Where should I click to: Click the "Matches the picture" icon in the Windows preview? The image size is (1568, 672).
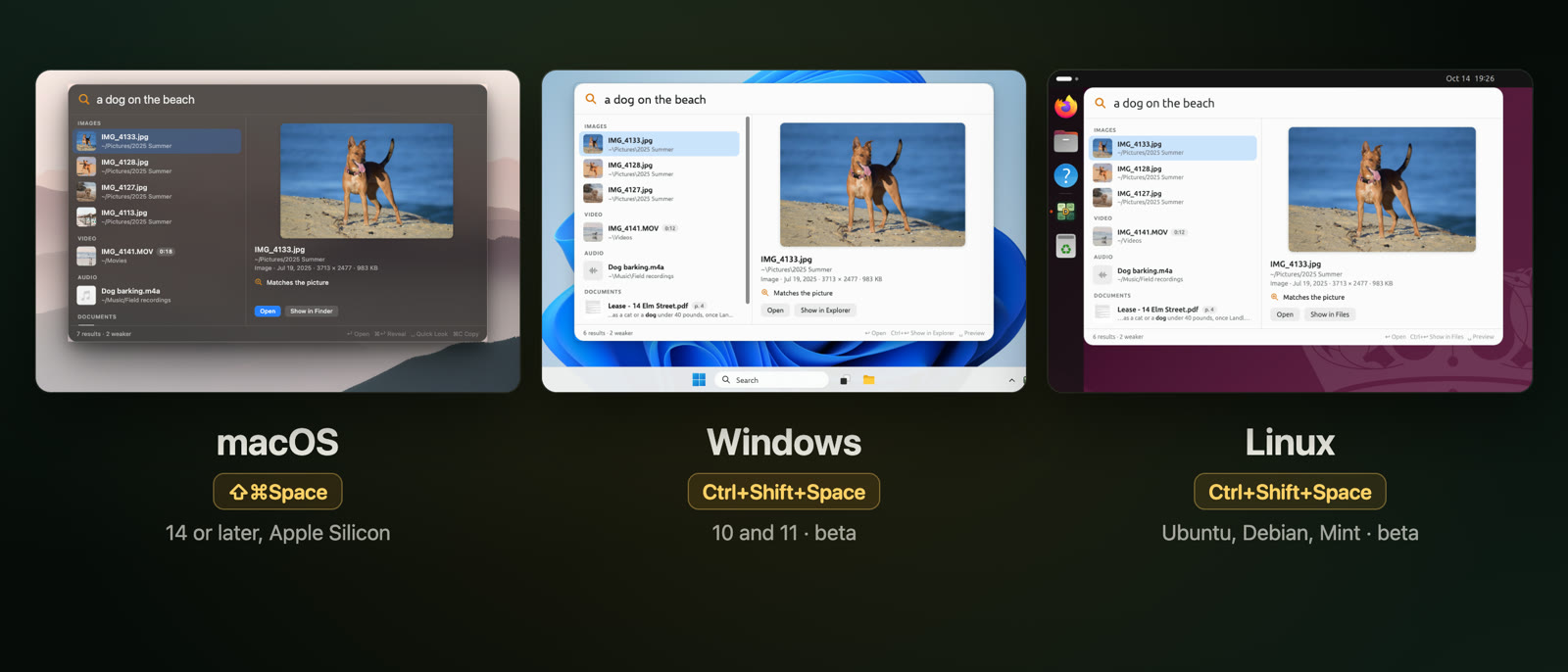tap(765, 293)
